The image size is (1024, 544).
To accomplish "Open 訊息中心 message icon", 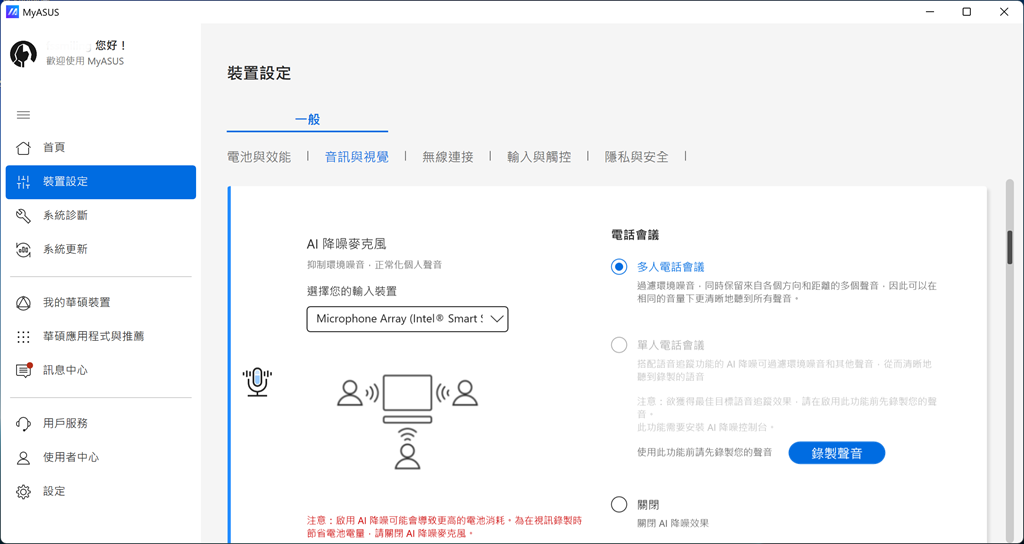I will pos(24,370).
